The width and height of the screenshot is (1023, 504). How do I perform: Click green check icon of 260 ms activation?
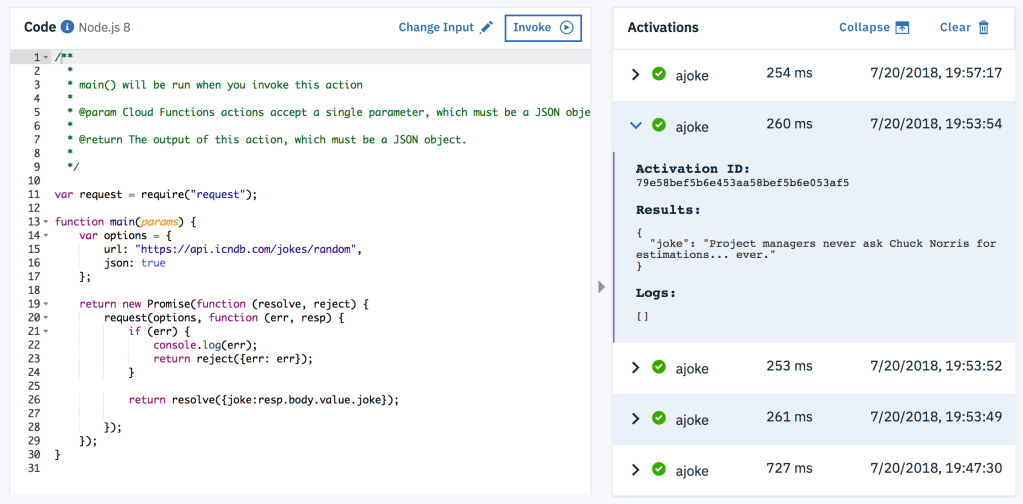(658, 125)
